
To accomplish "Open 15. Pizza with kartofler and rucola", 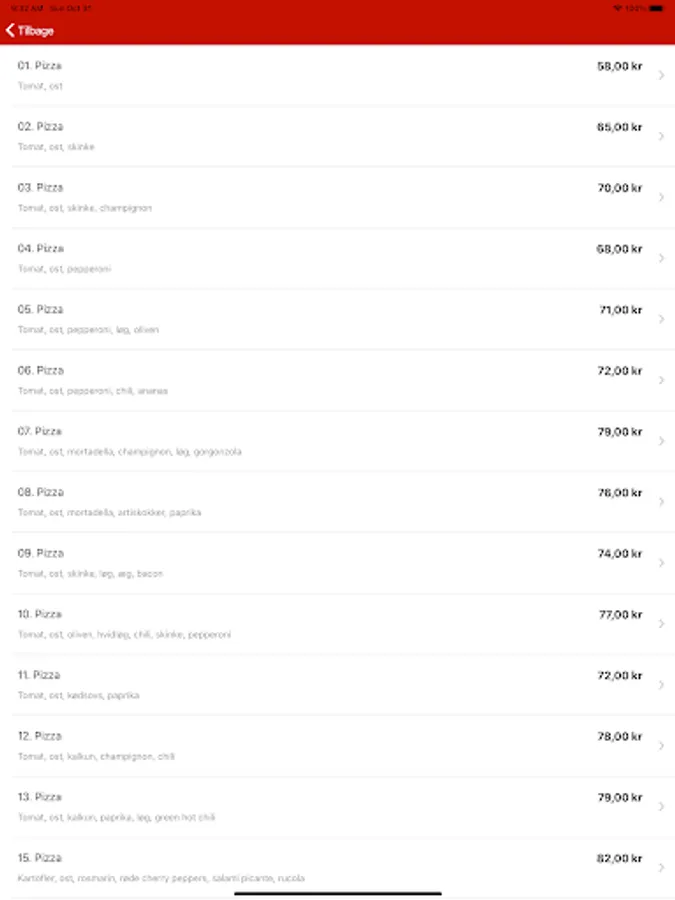I will click(343, 867).
